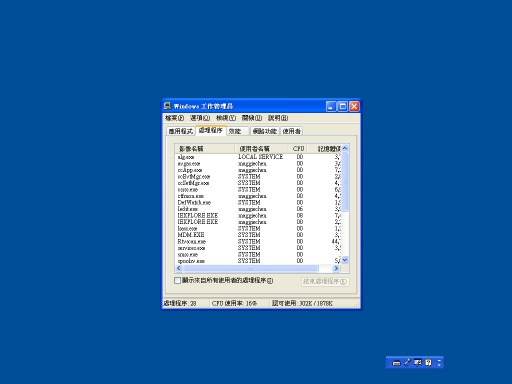Click the horizontal scroll right arrow
Viewport: 512px width, 384px height.
click(336, 268)
